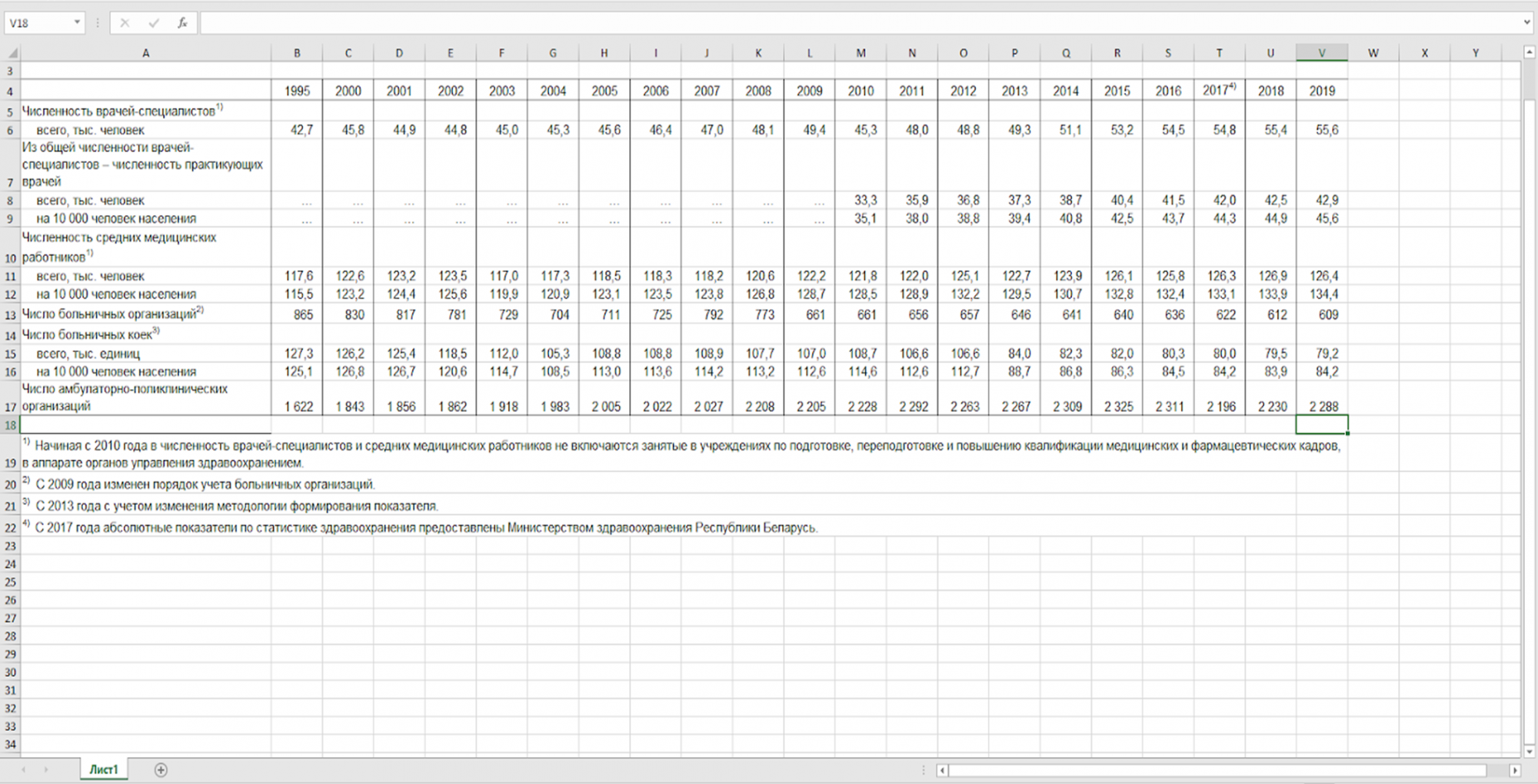Click the value 134,4 in row 12

[x=1323, y=294]
